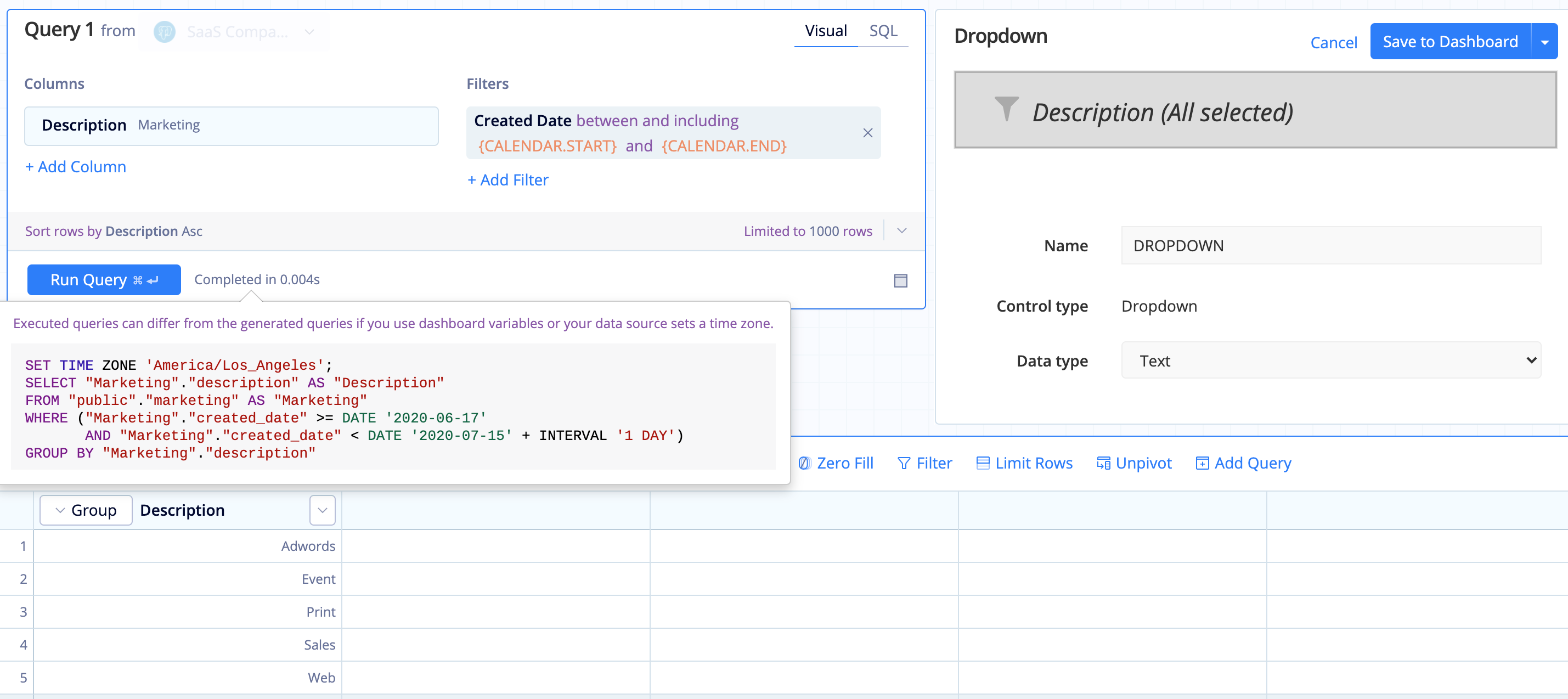
Task: Expand the sort and limit options chevron
Action: [x=902, y=231]
